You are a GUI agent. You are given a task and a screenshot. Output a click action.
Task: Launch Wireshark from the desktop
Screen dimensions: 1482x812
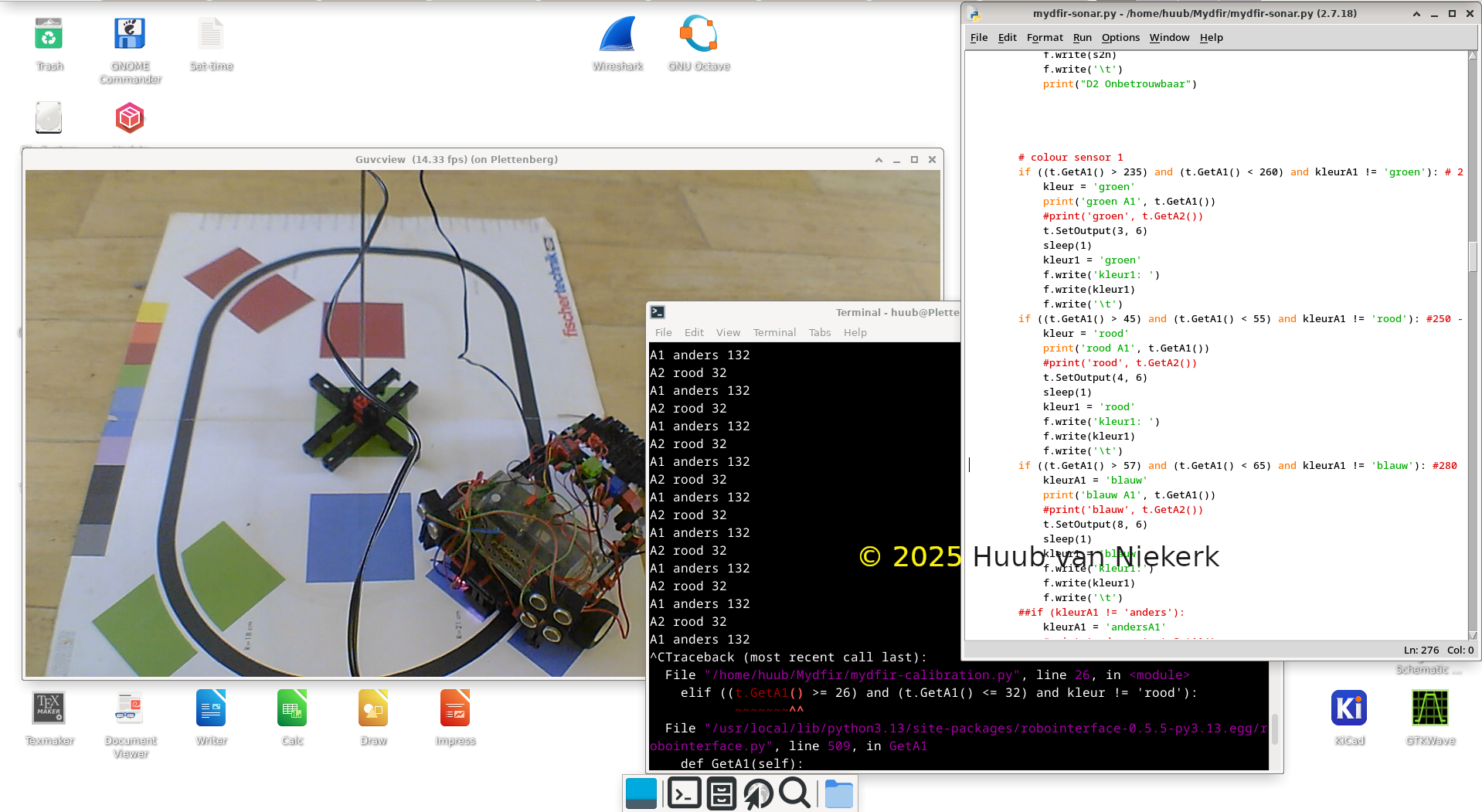[x=617, y=36]
